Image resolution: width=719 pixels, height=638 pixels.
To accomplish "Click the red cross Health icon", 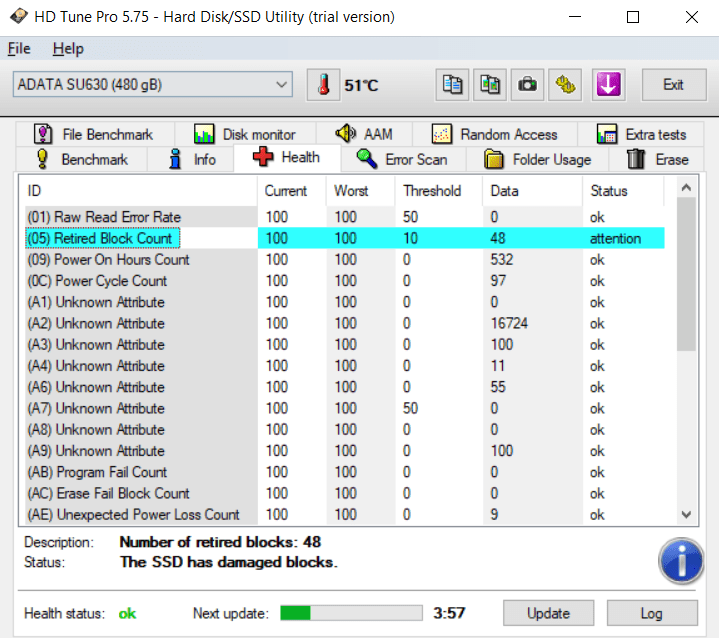I will (263, 157).
